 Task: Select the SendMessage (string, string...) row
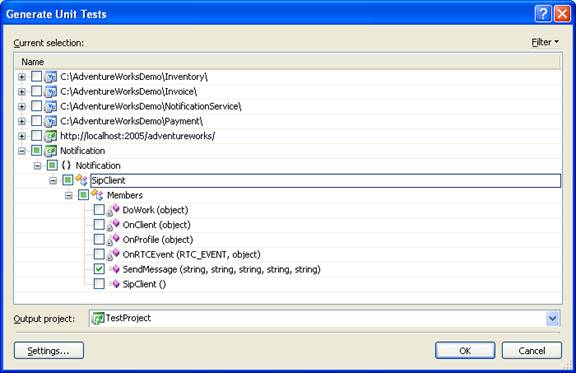click(222, 269)
